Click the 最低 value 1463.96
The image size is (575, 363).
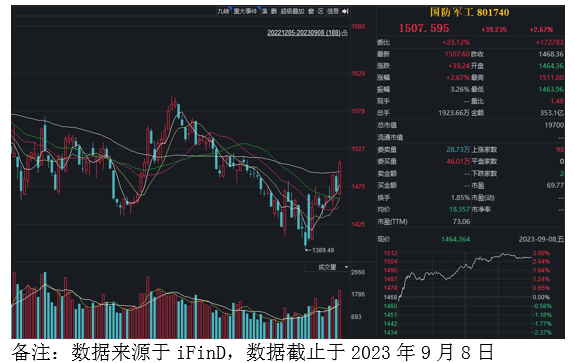pos(551,89)
